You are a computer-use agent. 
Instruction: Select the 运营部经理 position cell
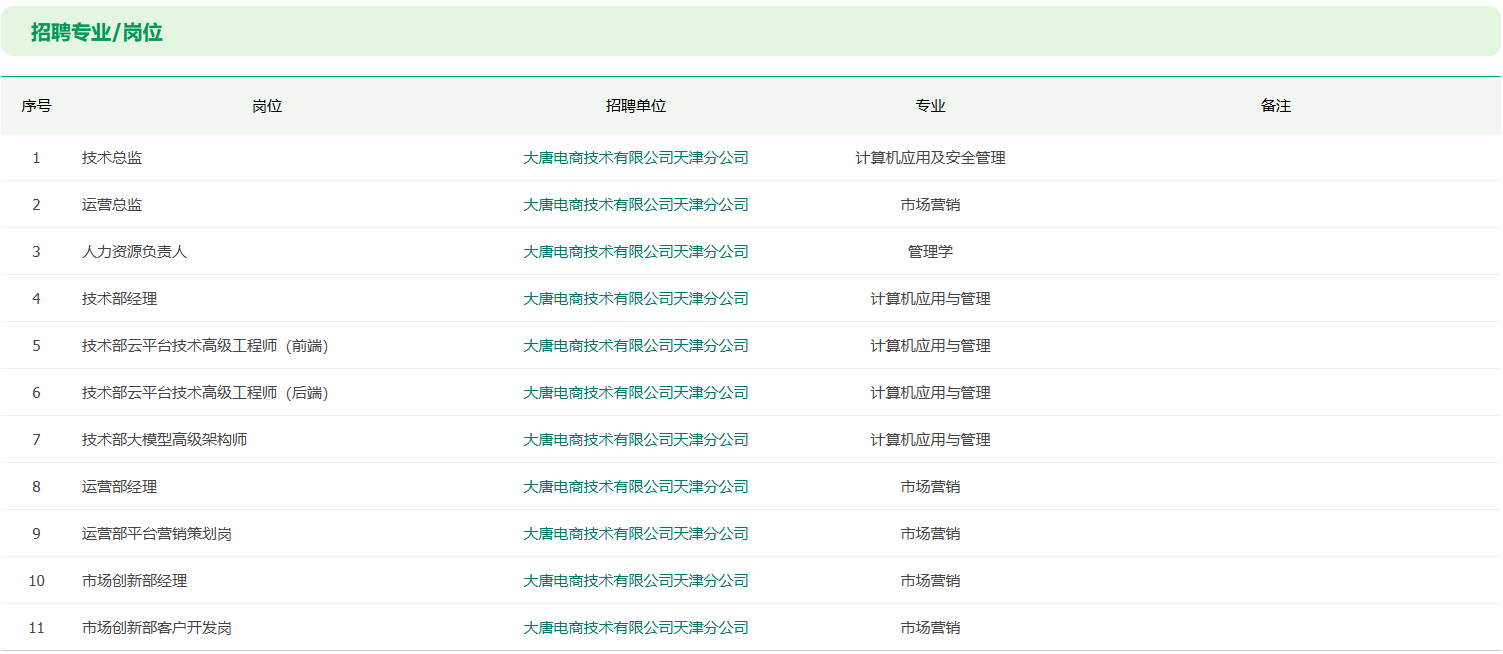[x=120, y=487]
